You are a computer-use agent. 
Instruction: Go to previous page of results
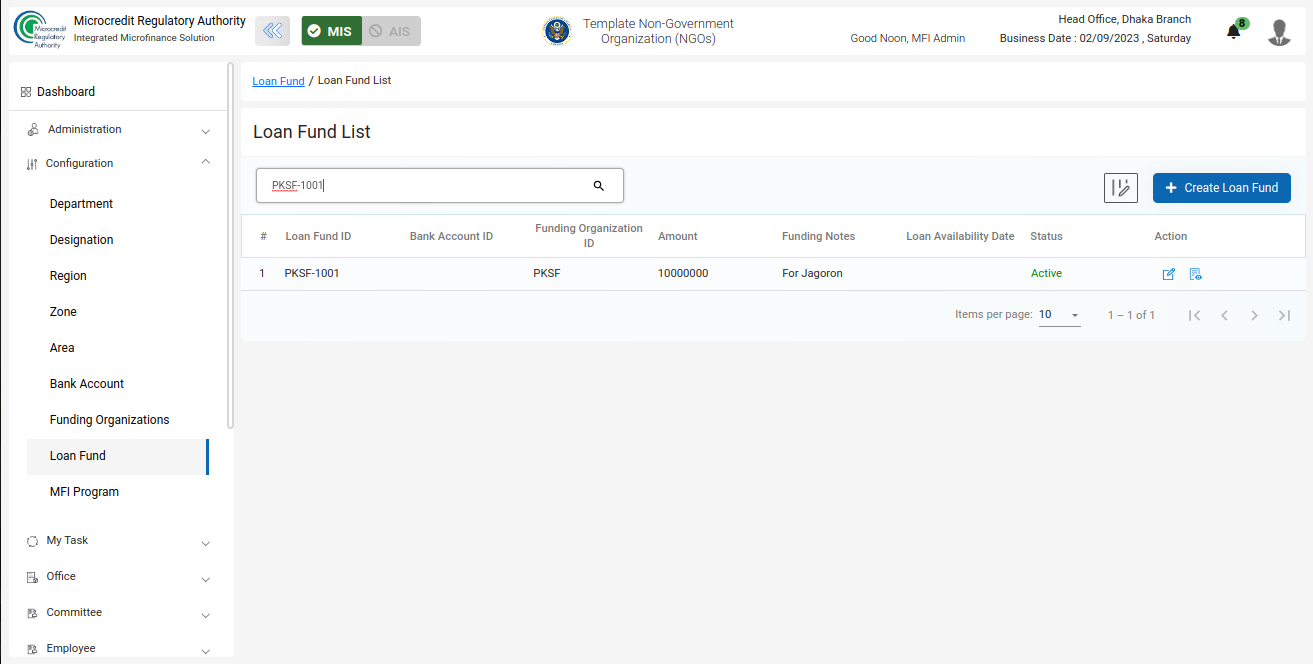(1224, 315)
